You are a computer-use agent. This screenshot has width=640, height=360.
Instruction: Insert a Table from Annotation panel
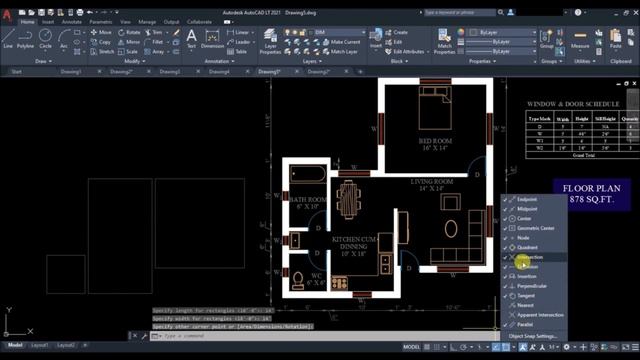pyautogui.click(x=237, y=52)
